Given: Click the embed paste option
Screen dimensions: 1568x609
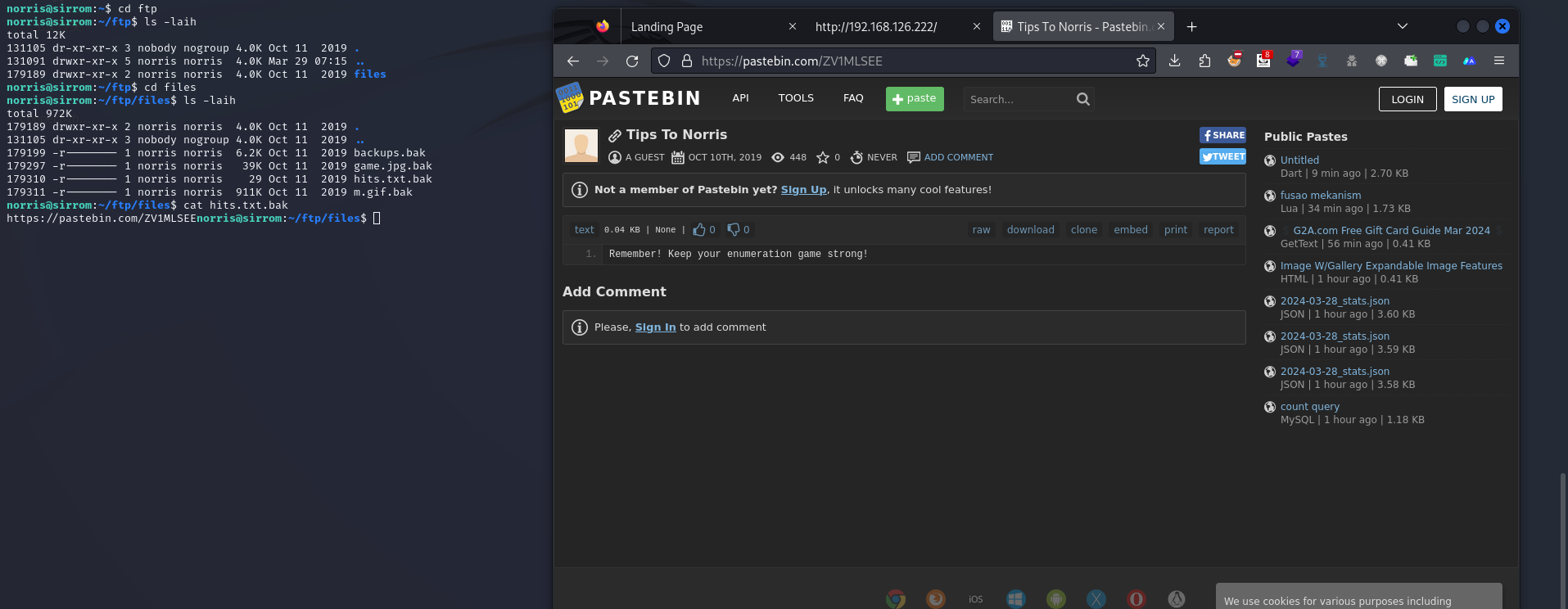Looking at the screenshot, I should click(x=1130, y=230).
